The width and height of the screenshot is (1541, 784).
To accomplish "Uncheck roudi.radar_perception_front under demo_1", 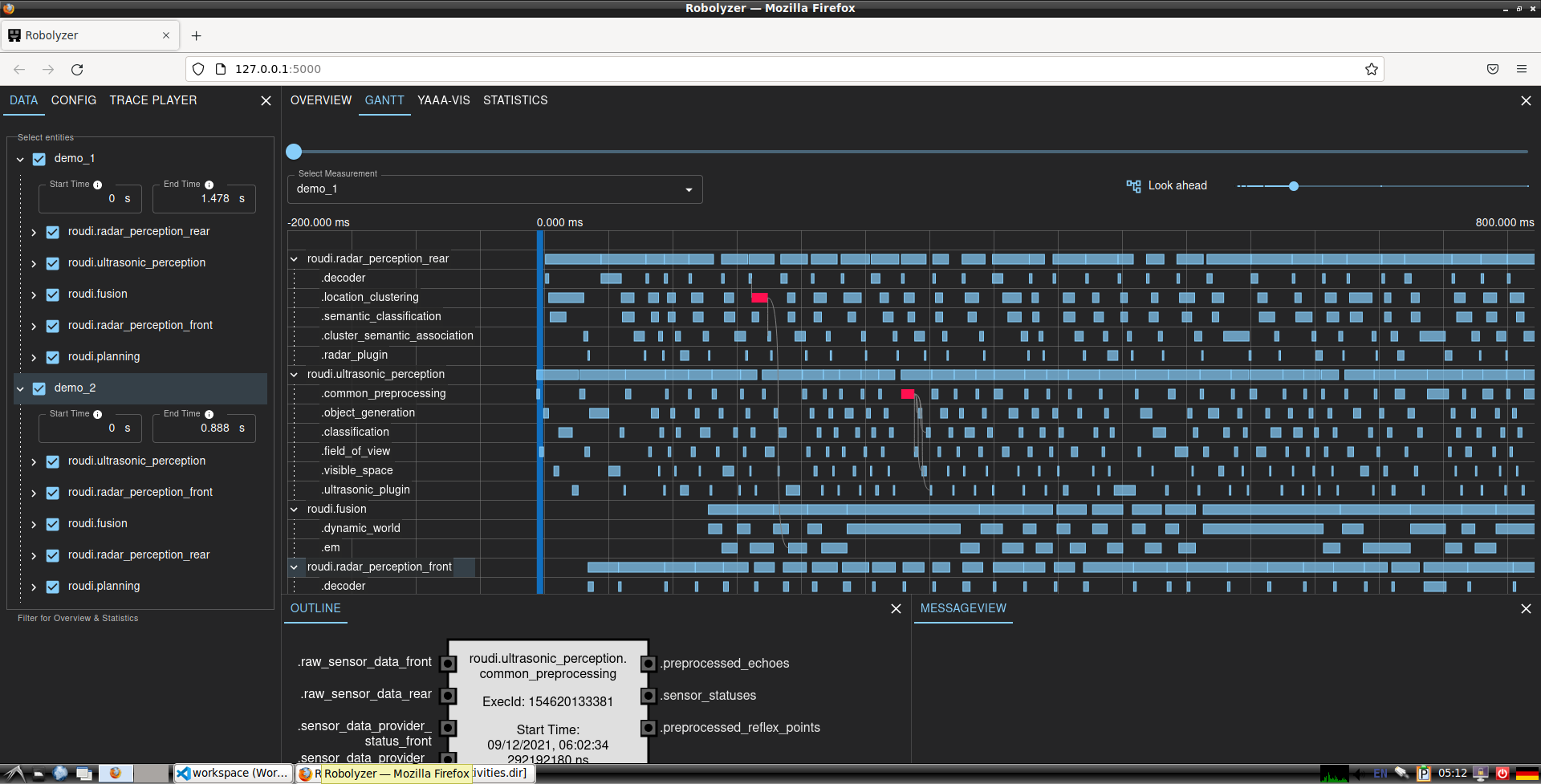I will [x=52, y=327].
